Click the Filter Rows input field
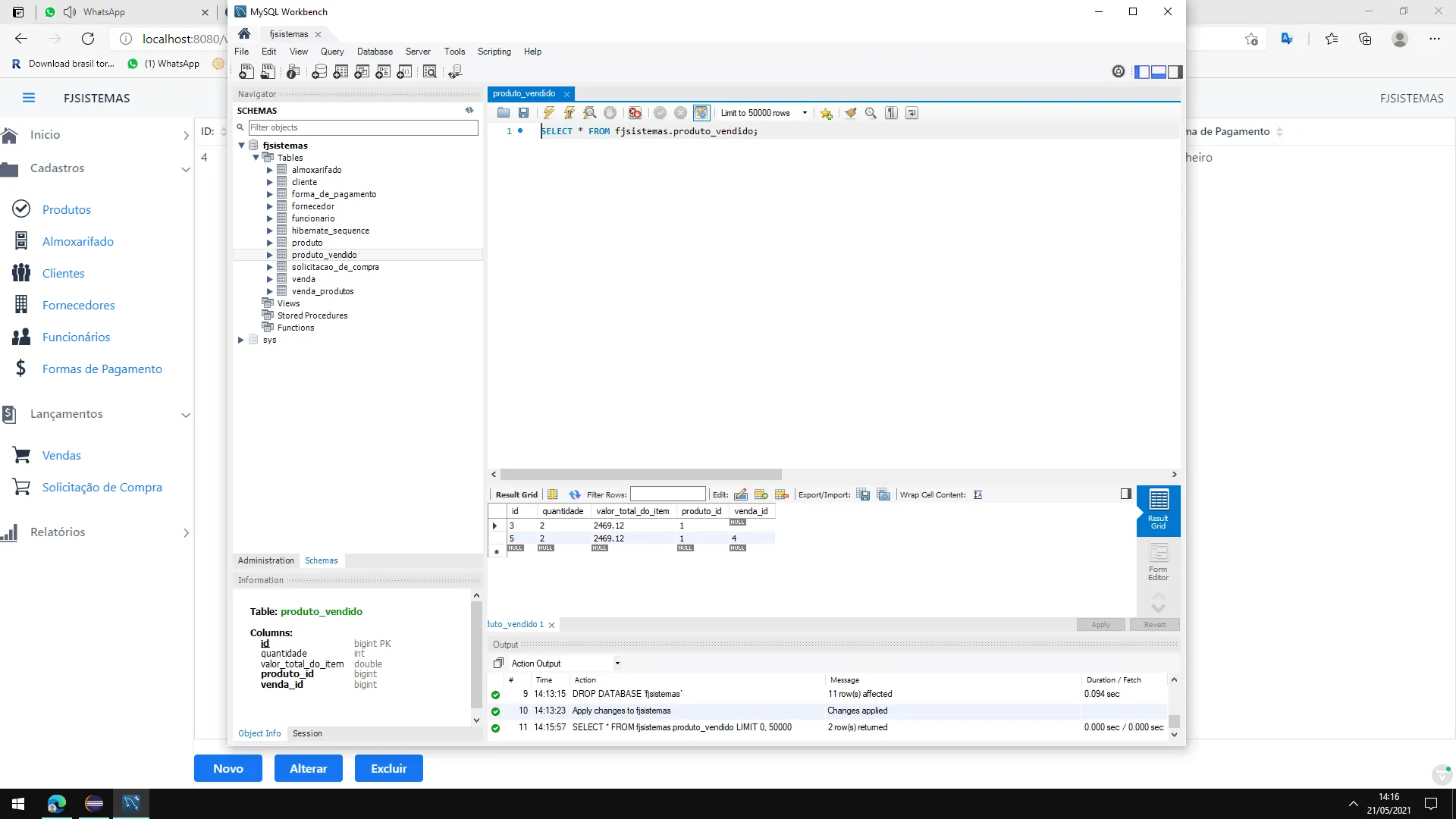 667,494
